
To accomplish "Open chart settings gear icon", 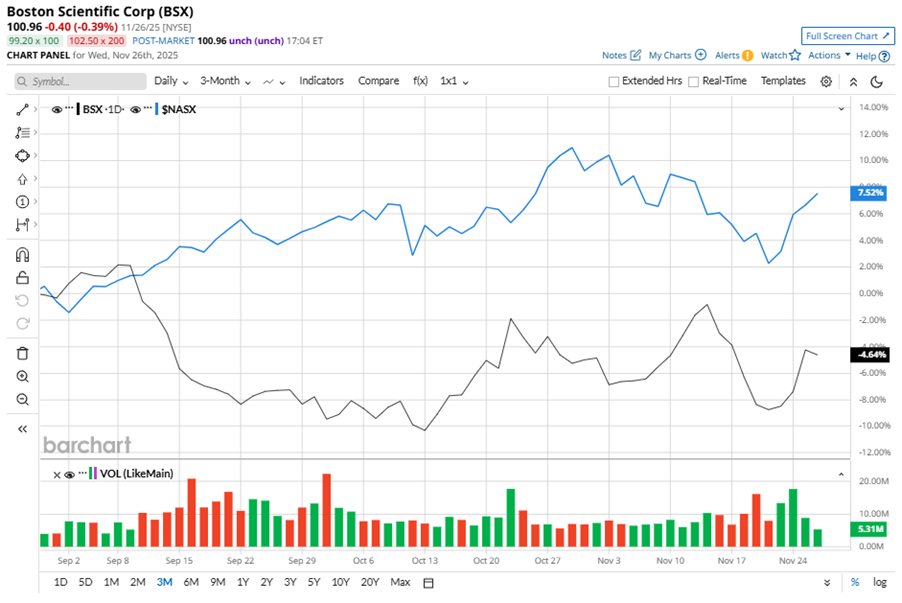I will [826, 81].
